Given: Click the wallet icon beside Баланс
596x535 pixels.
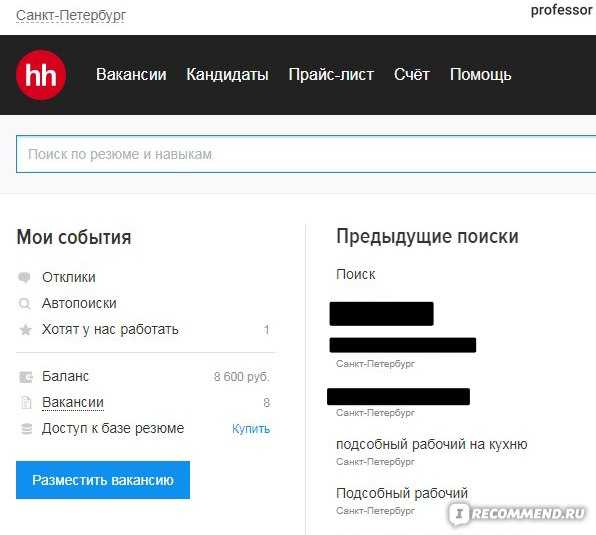Looking at the screenshot, I should [26, 377].
